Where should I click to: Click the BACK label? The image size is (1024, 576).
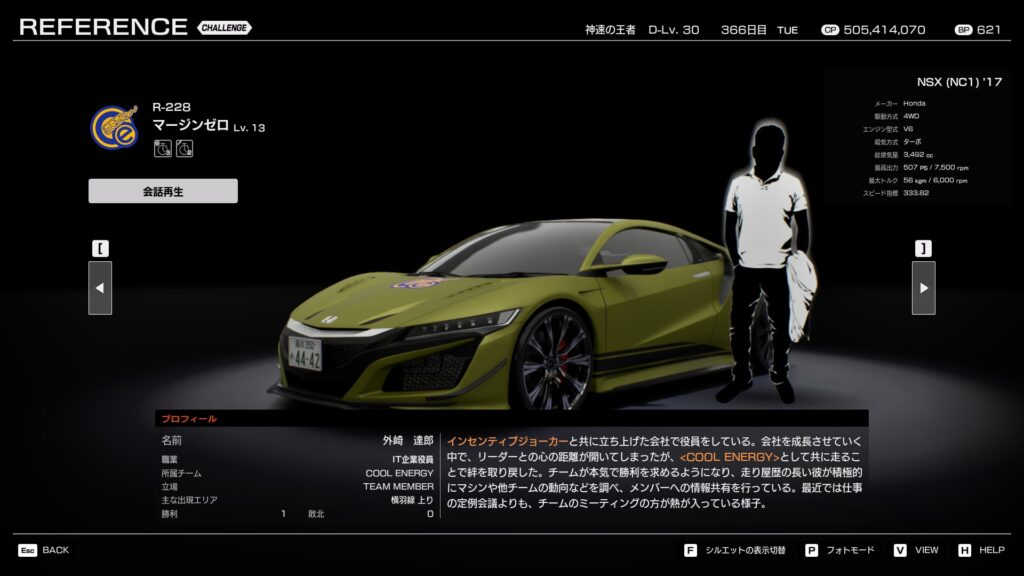(x=56, y=550)
